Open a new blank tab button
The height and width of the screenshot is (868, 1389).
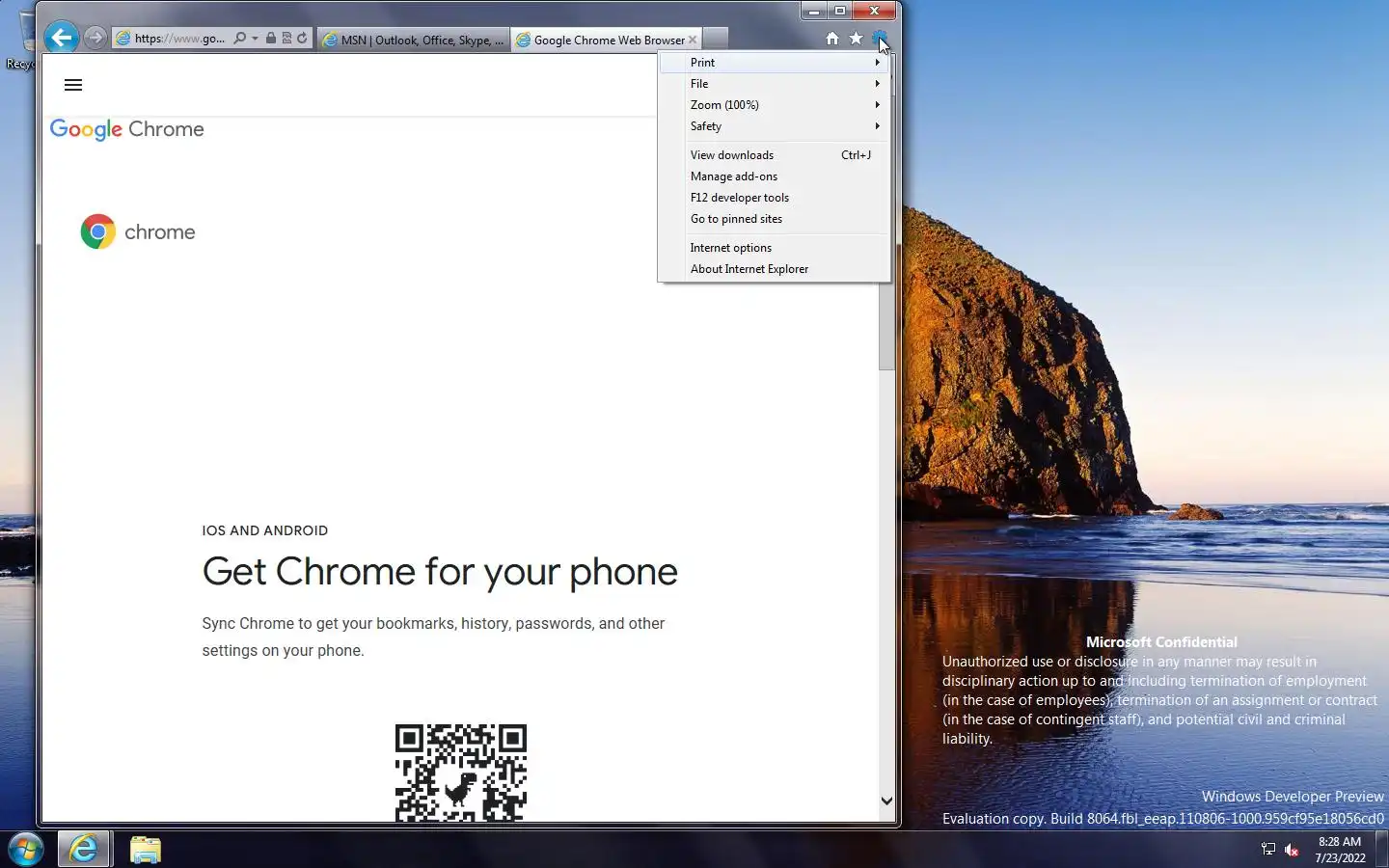point(716,40)
